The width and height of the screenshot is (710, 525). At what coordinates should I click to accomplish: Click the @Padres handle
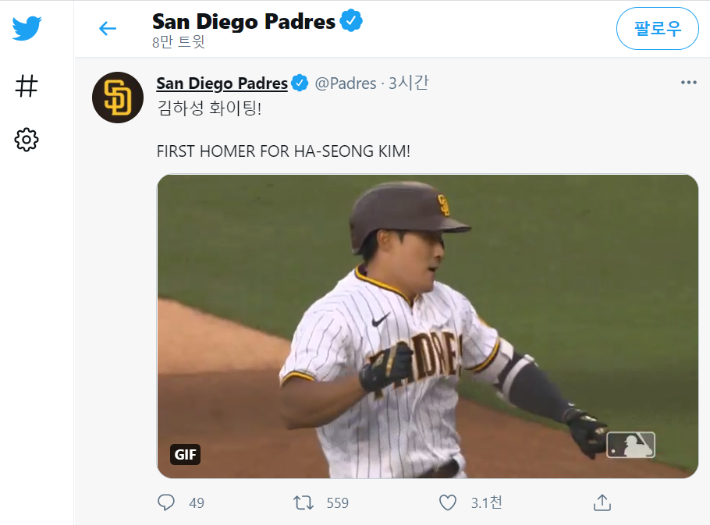[x=345, y=83]
